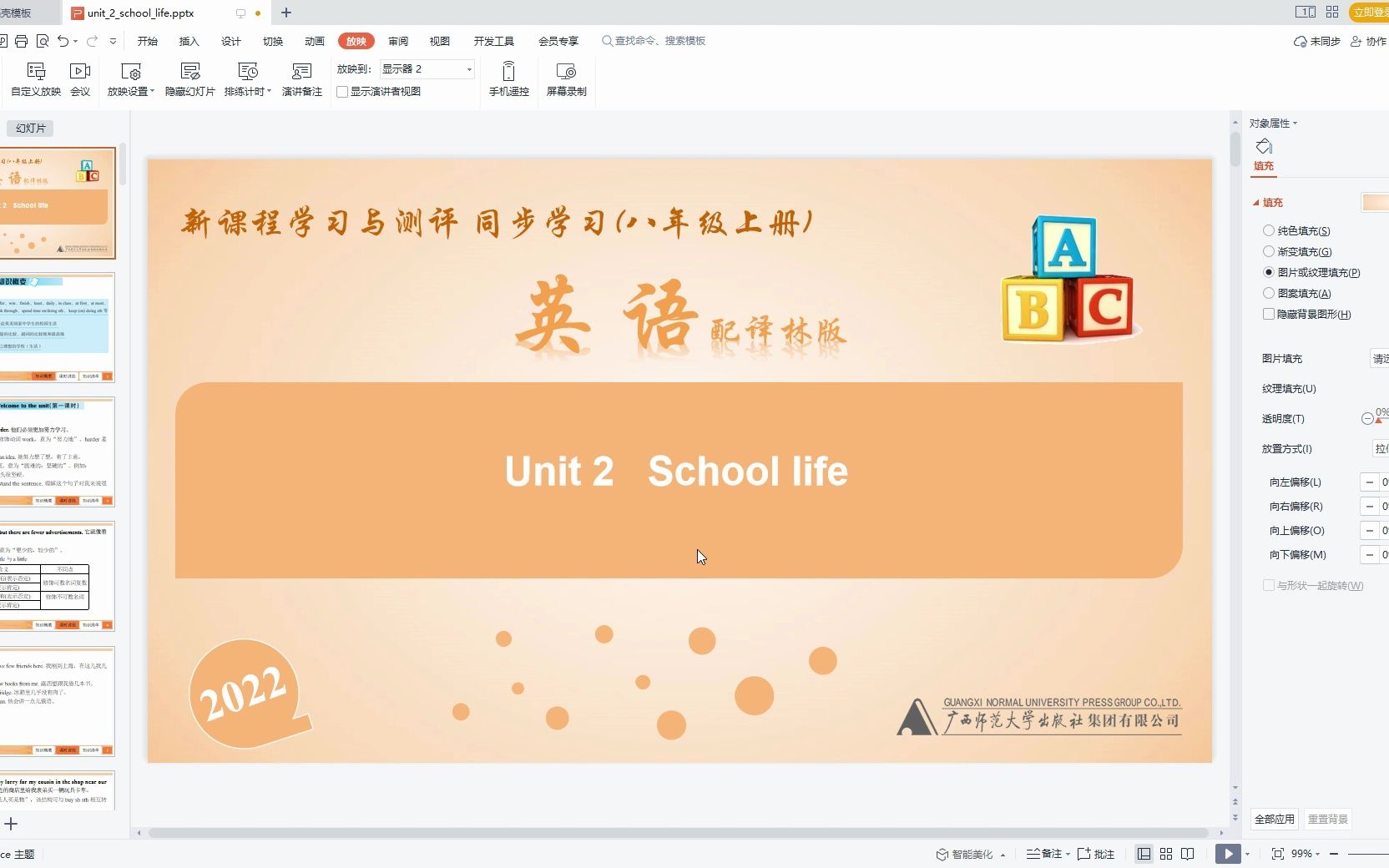Open the undo history dropdown arrow
Screen dimensions: 1389x868
click(x=76, y=41)
